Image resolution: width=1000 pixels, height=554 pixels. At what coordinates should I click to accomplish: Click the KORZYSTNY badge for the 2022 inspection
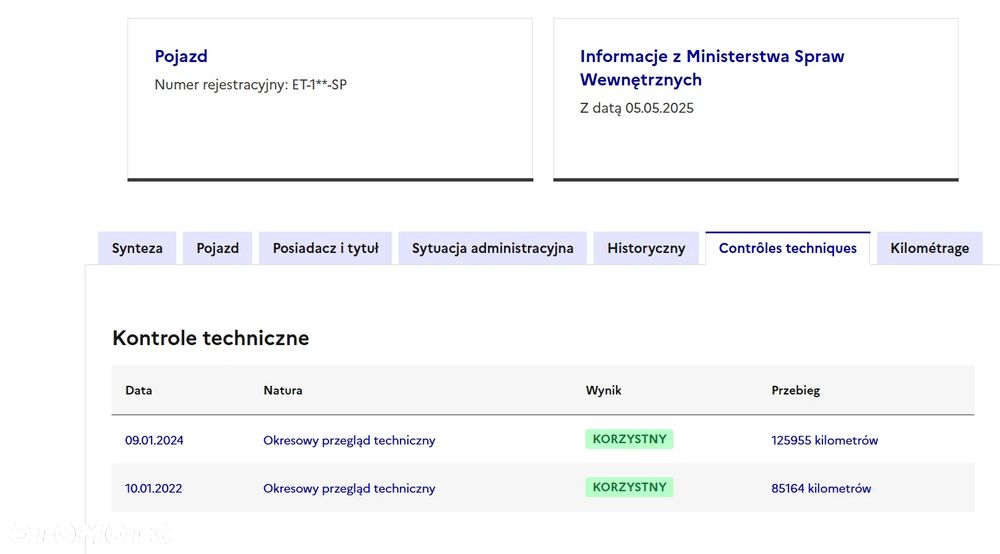[629, 488]
